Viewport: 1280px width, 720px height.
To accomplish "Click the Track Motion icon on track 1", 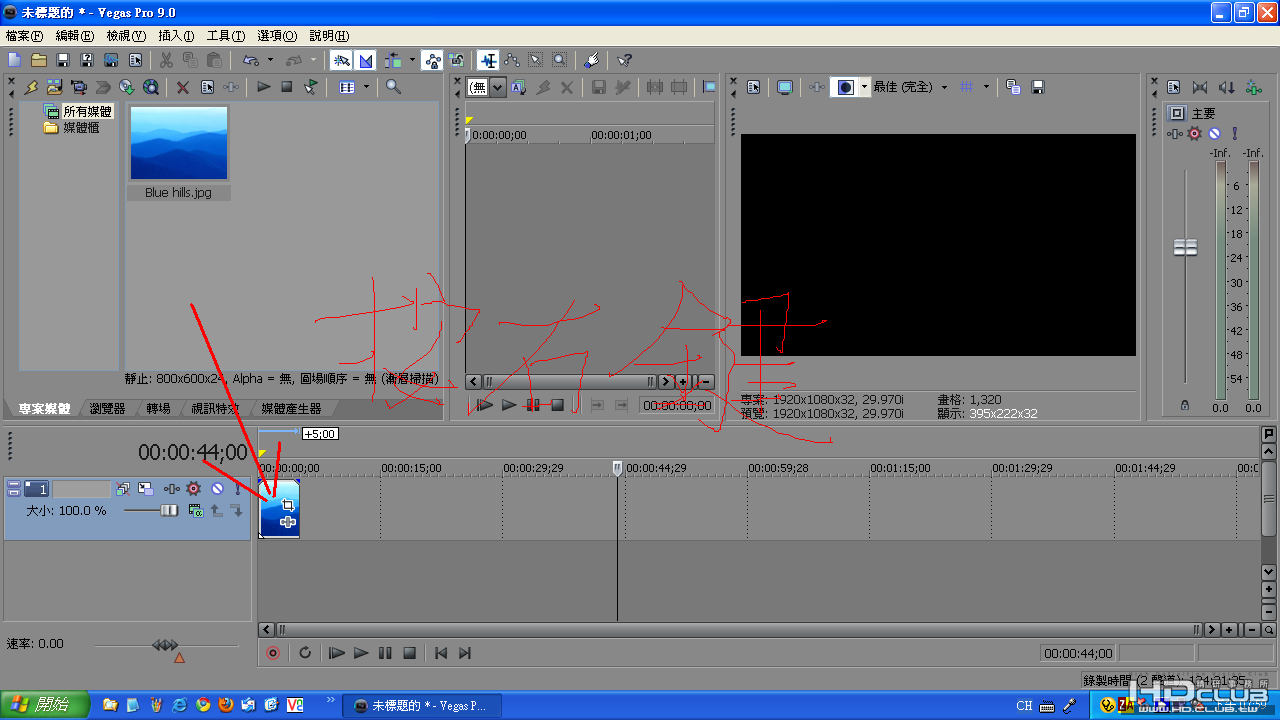I will coord(146,488).
